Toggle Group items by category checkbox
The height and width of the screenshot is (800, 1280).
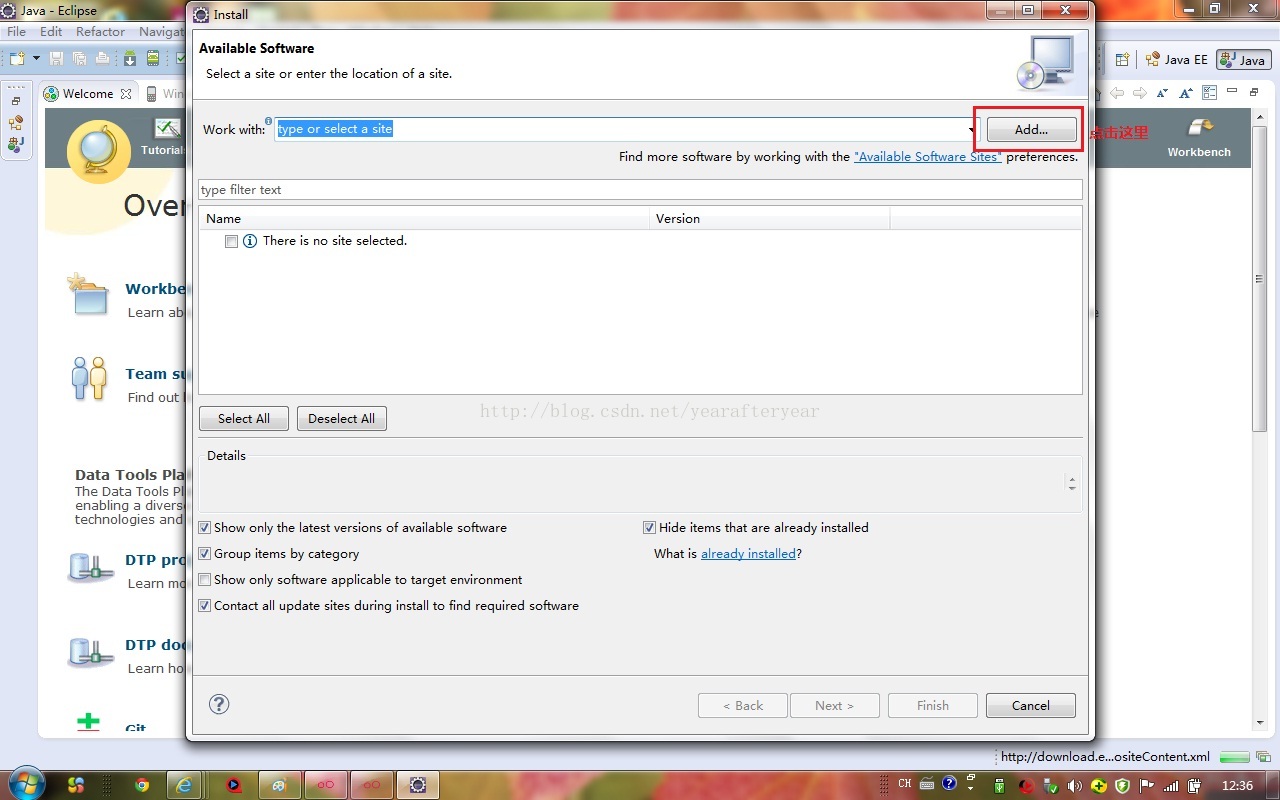pyautogui.click(x=205, y=554)
